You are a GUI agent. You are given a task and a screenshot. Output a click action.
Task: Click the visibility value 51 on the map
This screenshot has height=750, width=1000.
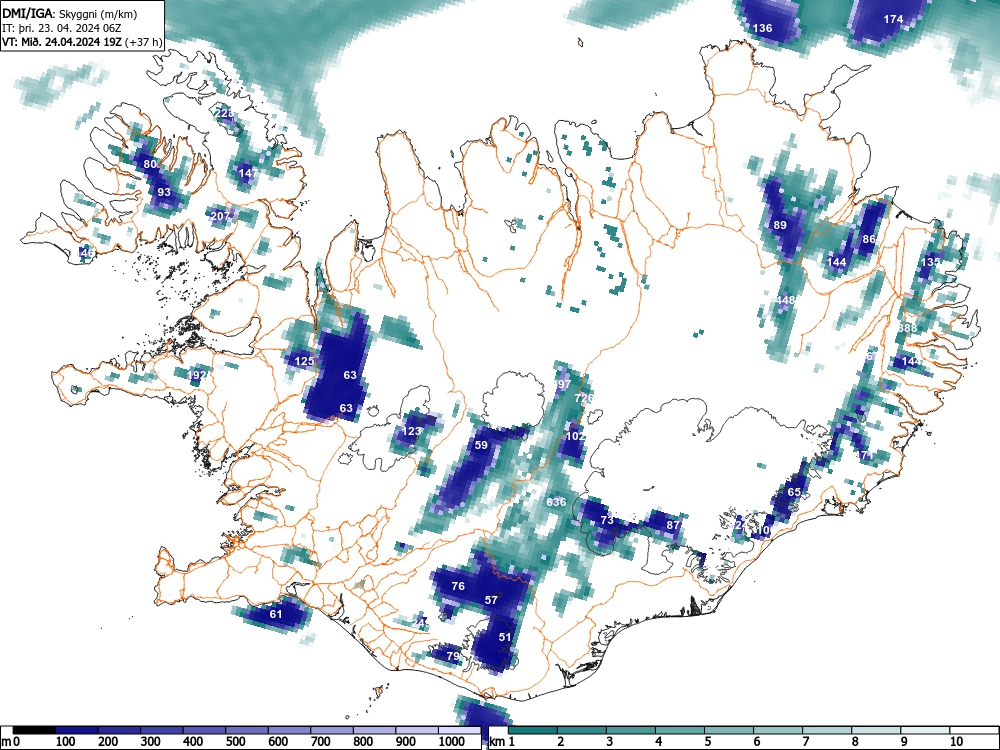point(505,636)
